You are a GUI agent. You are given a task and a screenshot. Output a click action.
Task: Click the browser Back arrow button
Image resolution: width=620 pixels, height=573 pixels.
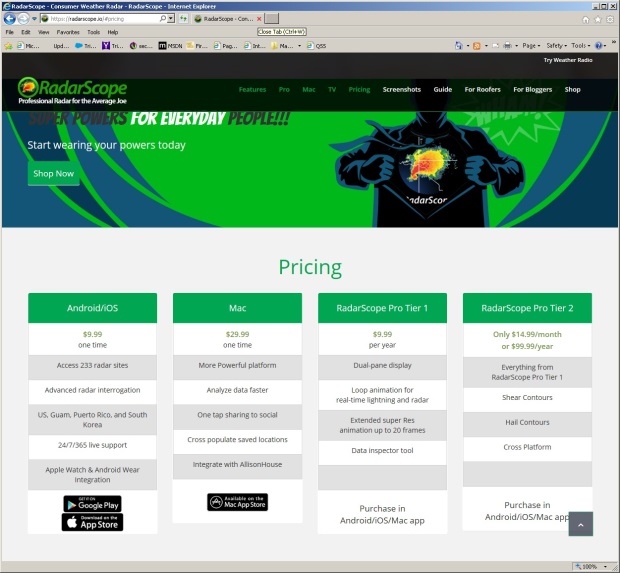[10, 19]
